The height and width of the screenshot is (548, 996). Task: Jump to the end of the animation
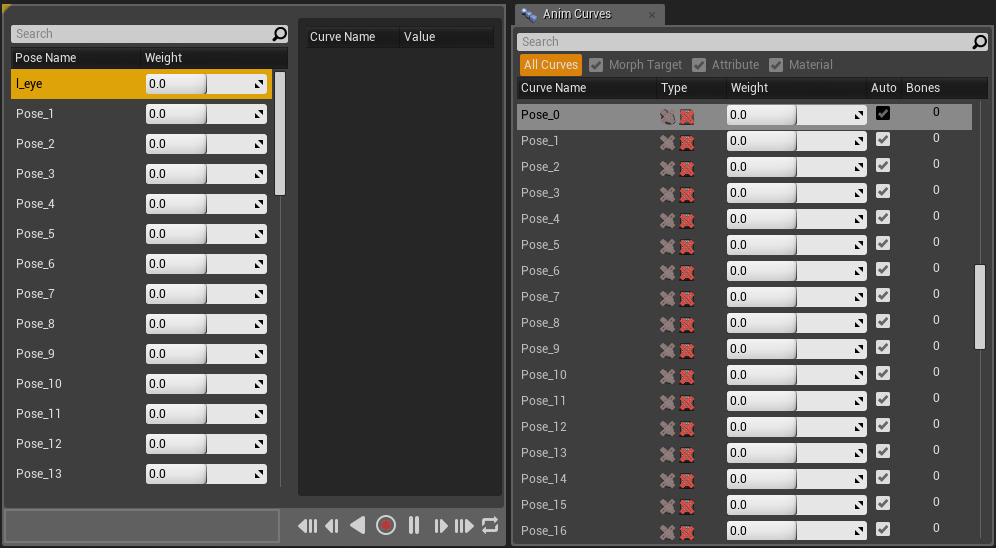click(x=464, y=525)
